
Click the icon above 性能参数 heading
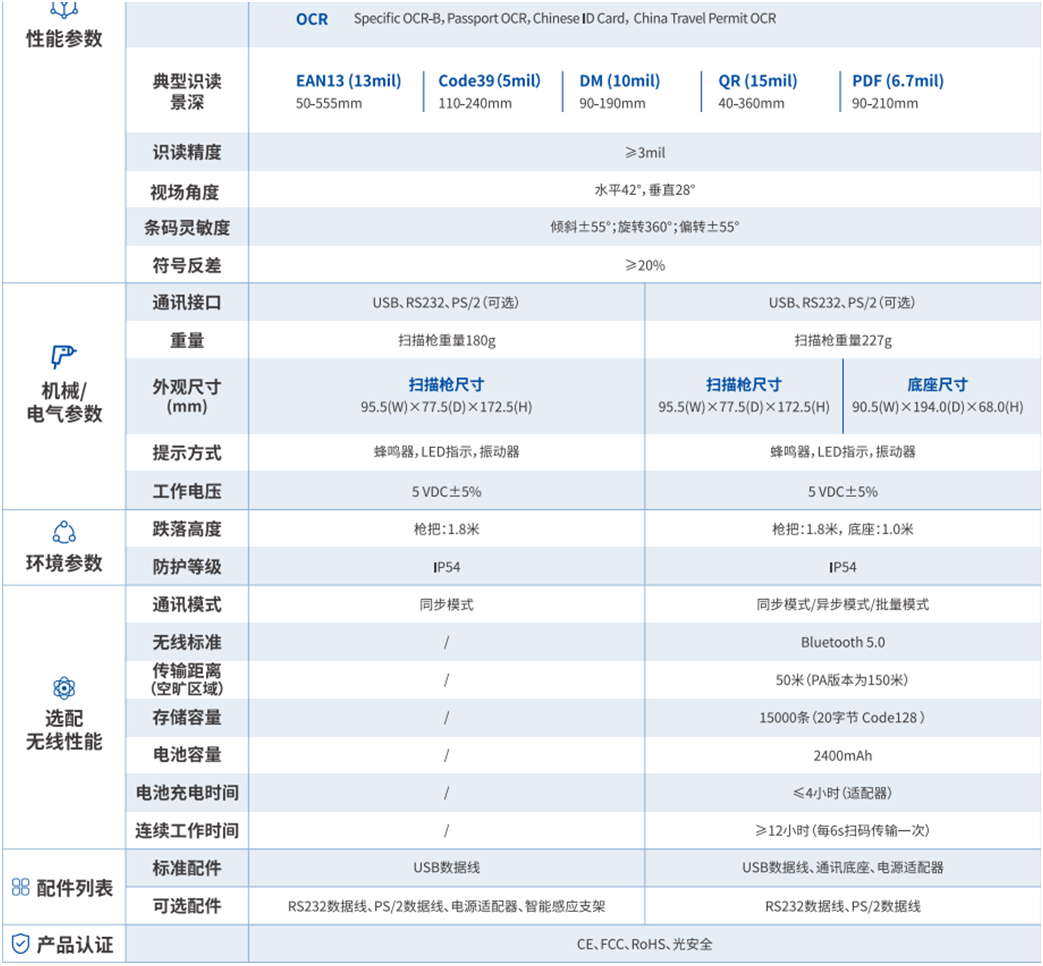(64, 9)
